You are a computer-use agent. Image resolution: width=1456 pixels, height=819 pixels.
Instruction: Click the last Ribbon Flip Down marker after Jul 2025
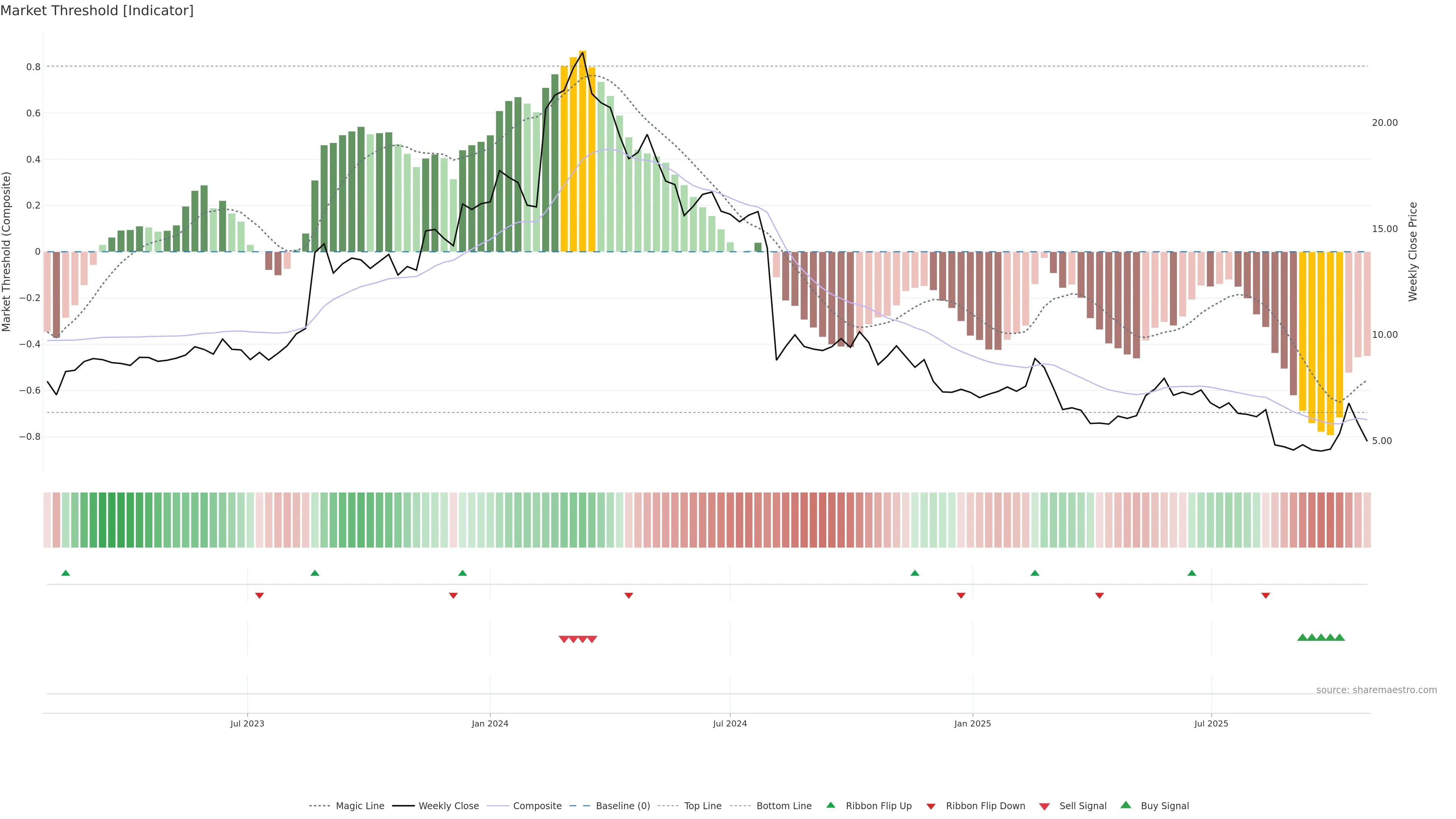coord(1266,596)
